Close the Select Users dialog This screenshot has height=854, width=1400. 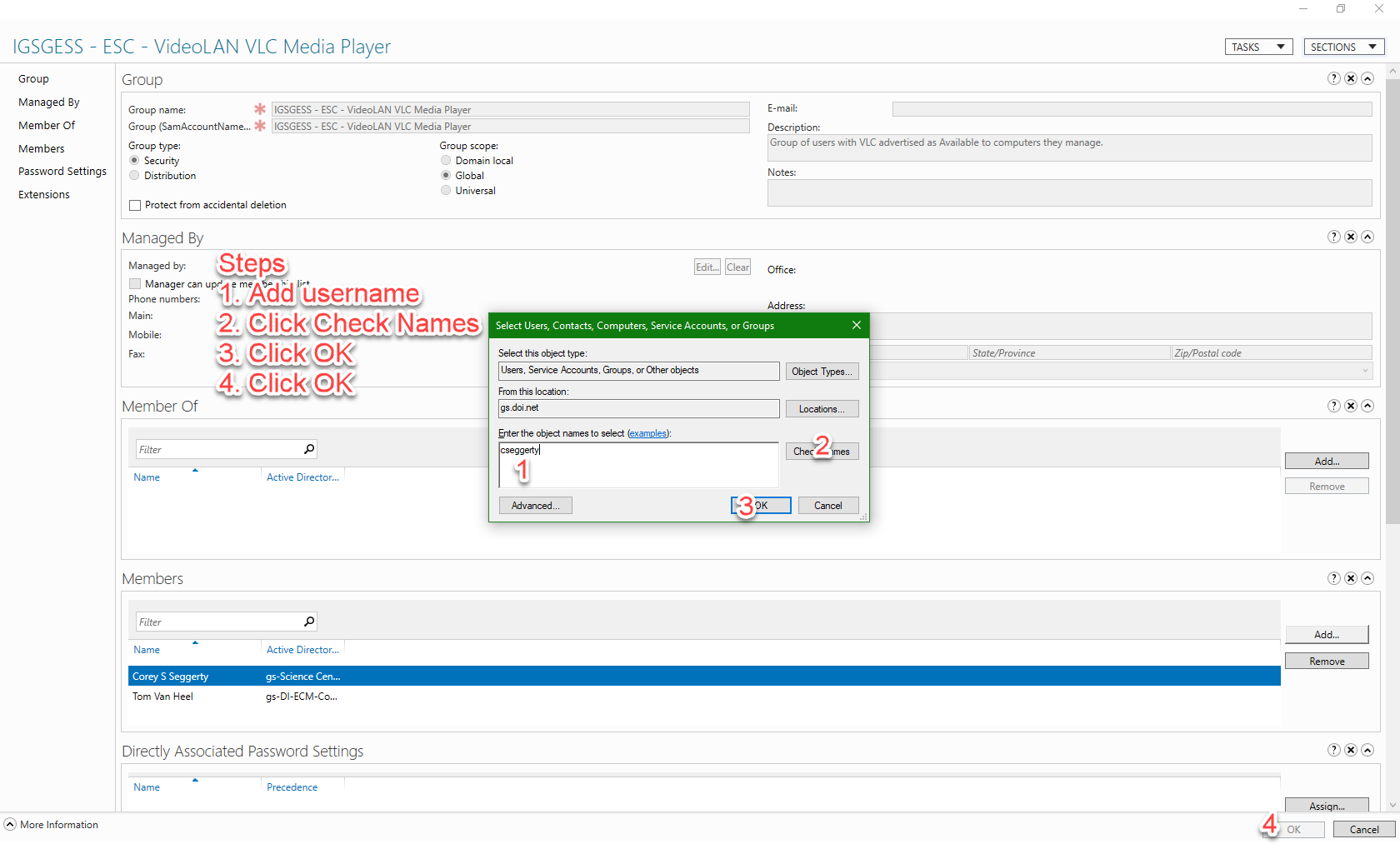point(856,325)
